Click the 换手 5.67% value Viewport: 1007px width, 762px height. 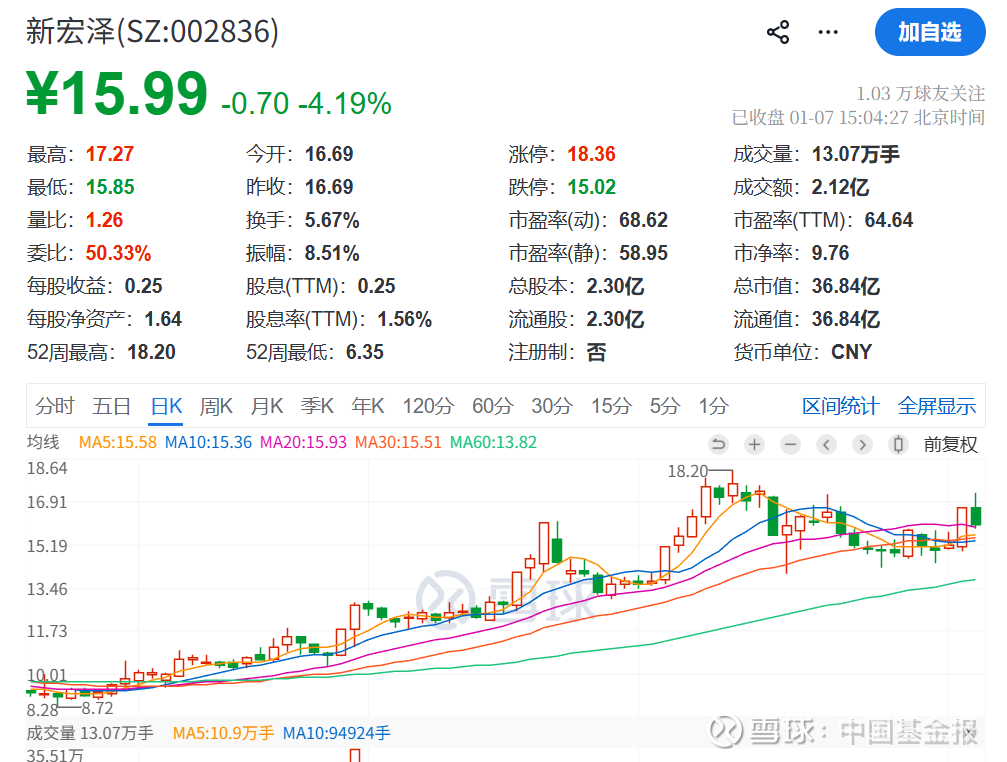pos(332,220)
